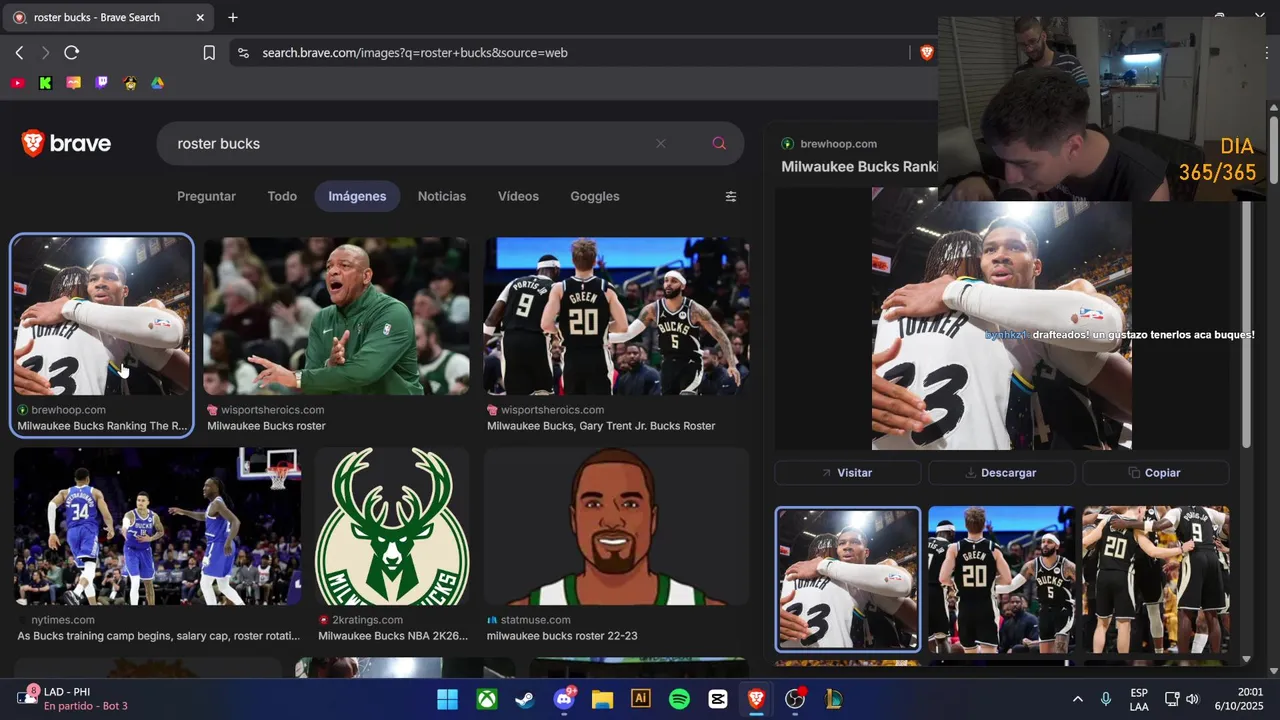Image resolution: width=1280 pixels, height=720 pixels.
Task: Open volume controls in system tray
Action: [x=1192, y=699]
